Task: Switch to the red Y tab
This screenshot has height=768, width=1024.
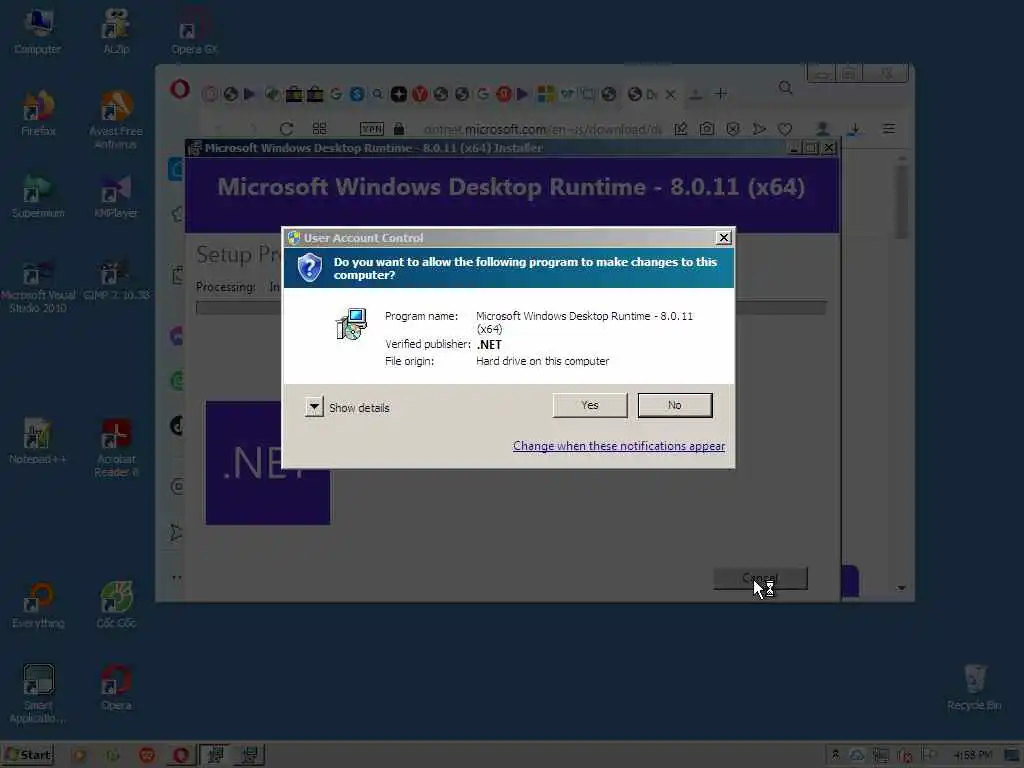Action: coord(420,94)
